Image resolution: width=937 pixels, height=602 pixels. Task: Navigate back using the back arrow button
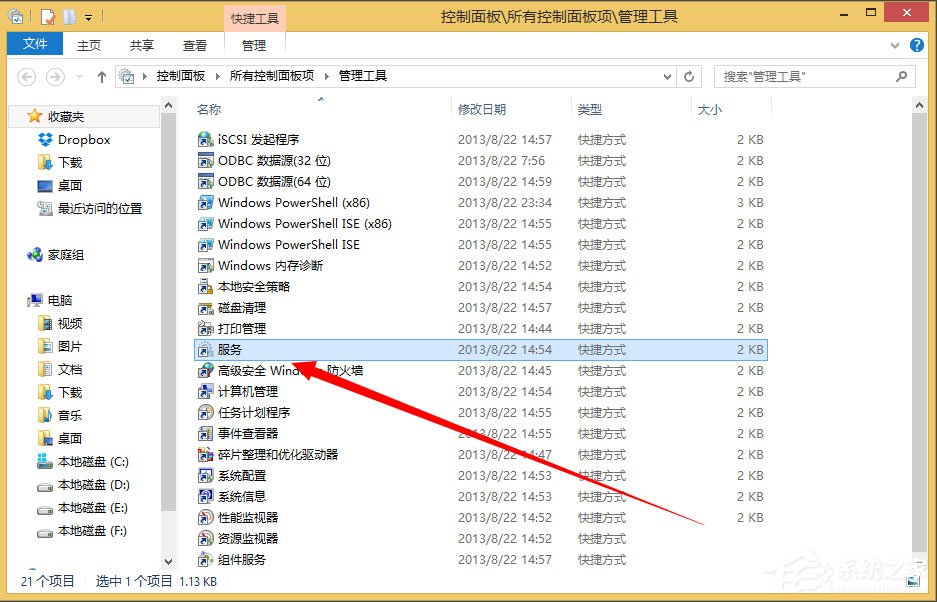point(26,76)
